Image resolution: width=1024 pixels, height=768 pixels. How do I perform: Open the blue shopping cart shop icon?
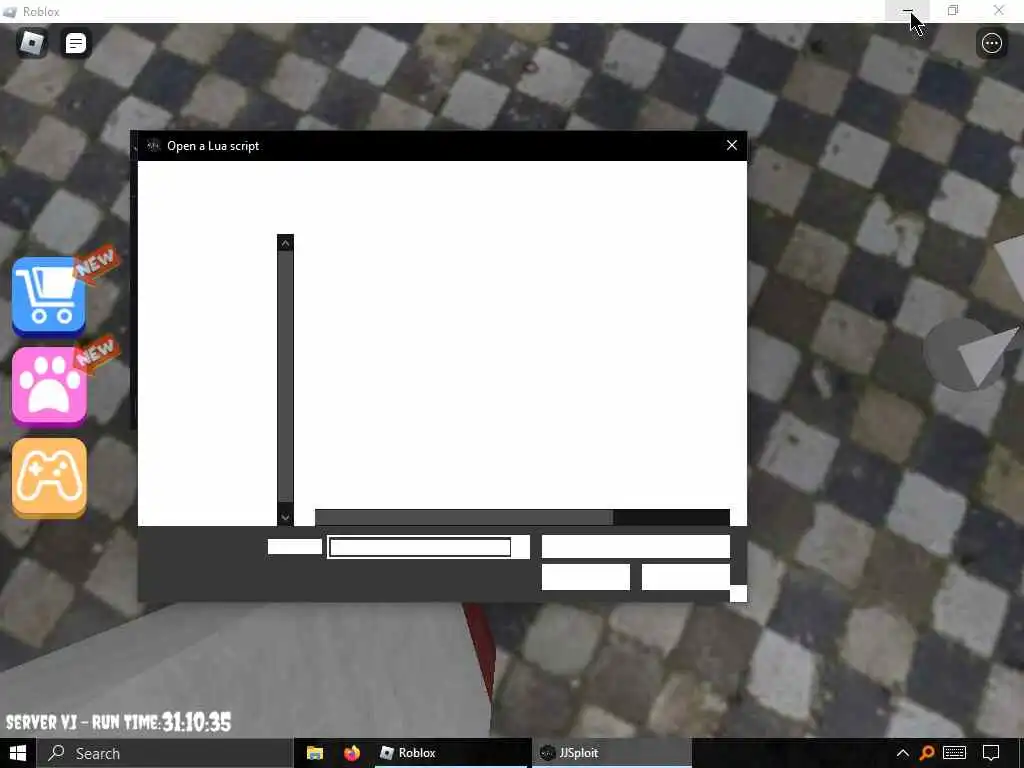coord(49,296)
